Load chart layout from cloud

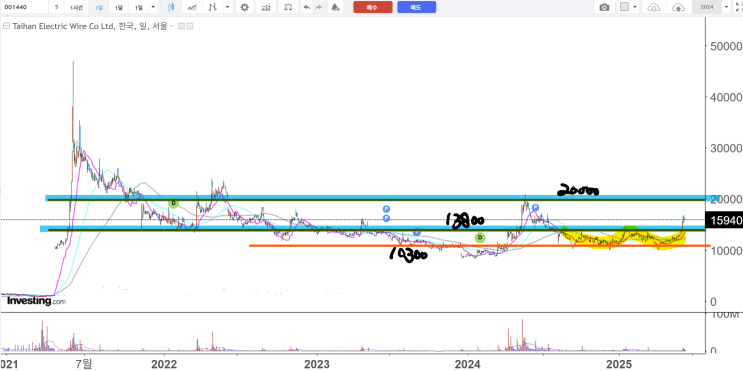click(653, 7)
